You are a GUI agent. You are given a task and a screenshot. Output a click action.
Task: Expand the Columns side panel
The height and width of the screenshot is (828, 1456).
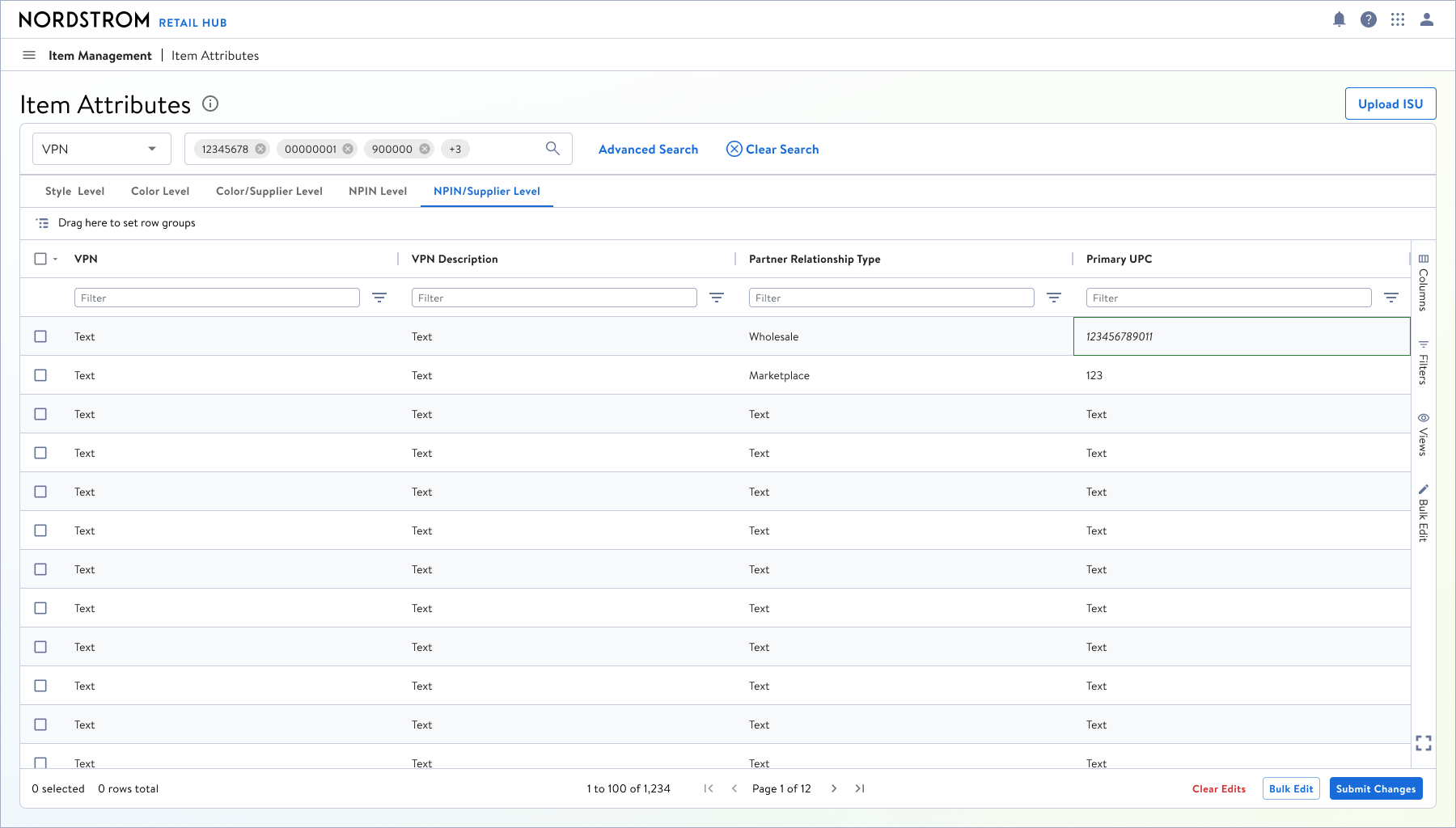click(1424, 281)
